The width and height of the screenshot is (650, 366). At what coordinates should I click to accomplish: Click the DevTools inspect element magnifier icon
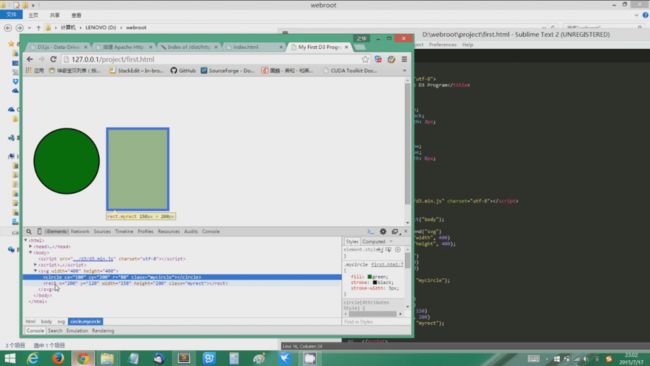point(29,231)
